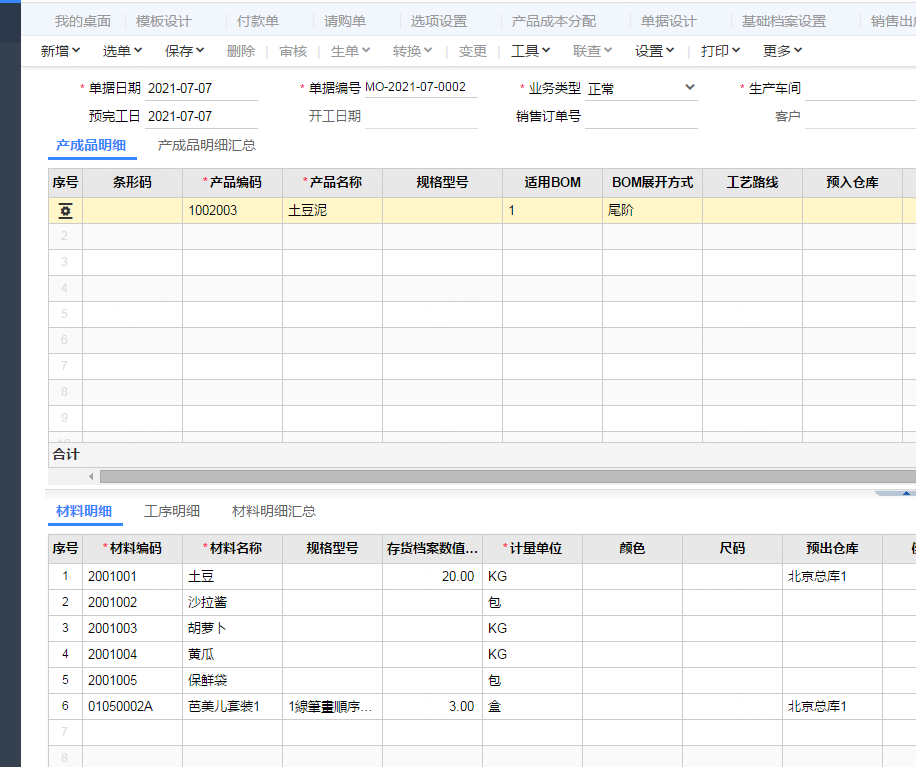Click the 土豆泥 product name cell

(x=332, y=210)
